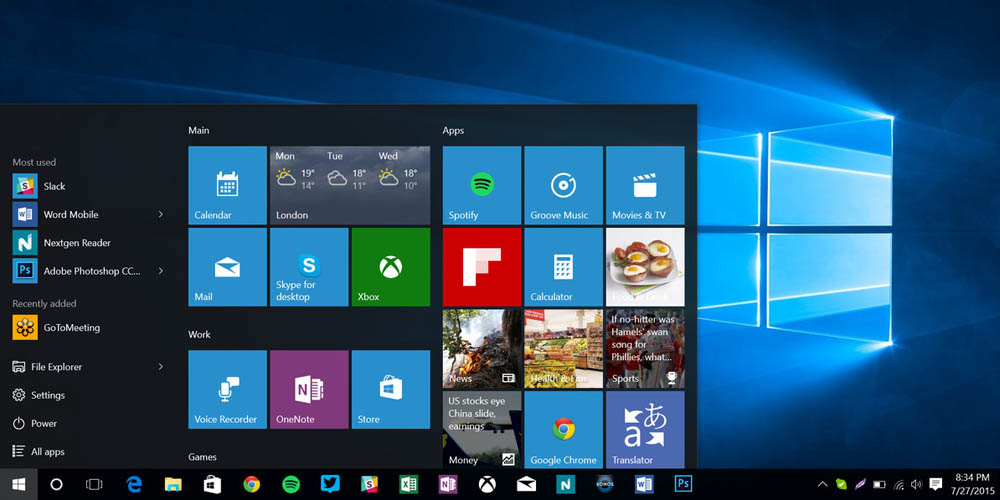Open Spotify from the taskbar
The height and width of the screenshot is (500, 1000).
(x=291, y=485)
